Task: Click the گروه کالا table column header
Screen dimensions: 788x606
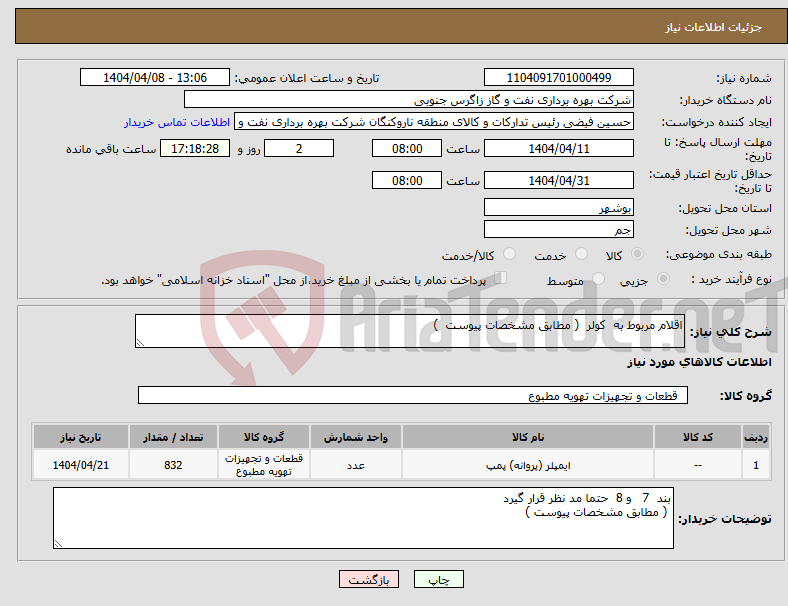Action: pyautogui.click(x=264, y=437)
